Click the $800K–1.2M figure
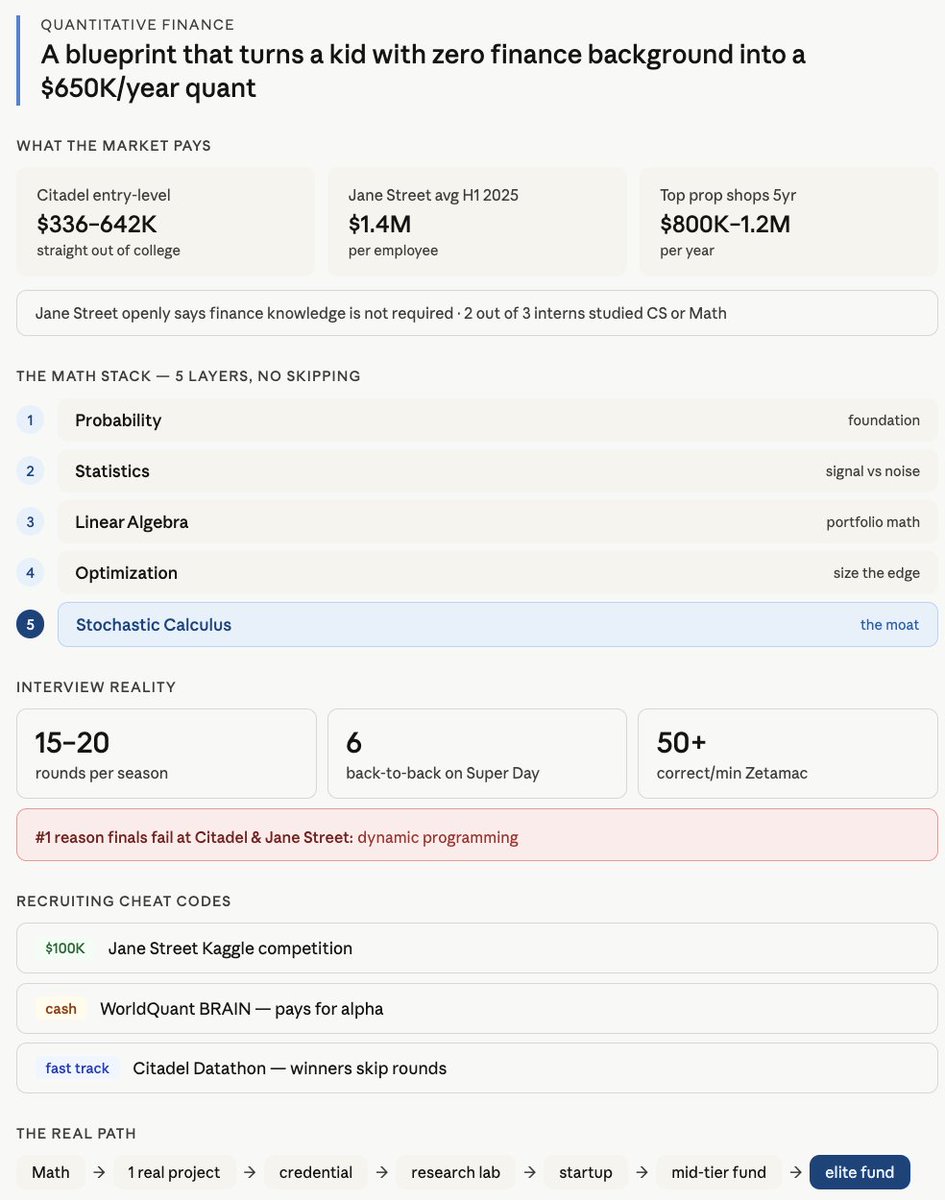Image resolution: width=945 pixels, height=1200 pixels. point(725,224)
